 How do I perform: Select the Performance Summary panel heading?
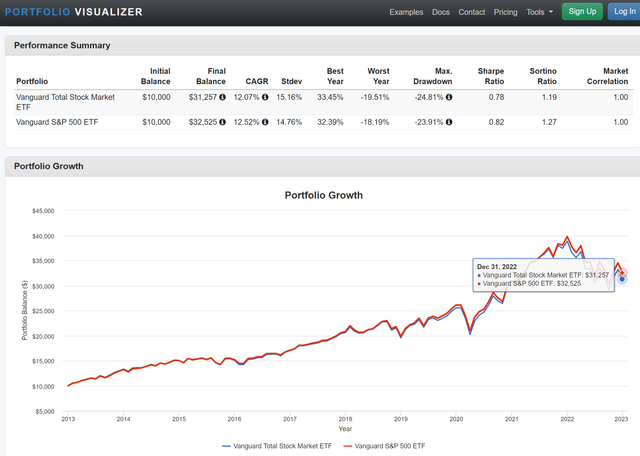[x=62, y=45]
